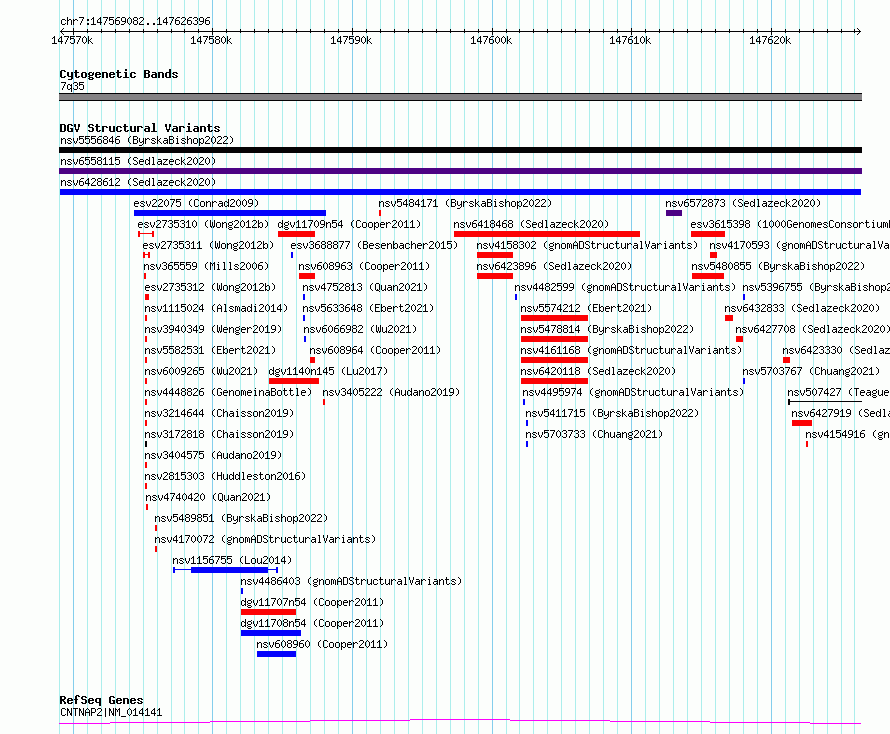Open the nsv4170593 gnomAD label
890x734 pixels.
click(800, 245)
